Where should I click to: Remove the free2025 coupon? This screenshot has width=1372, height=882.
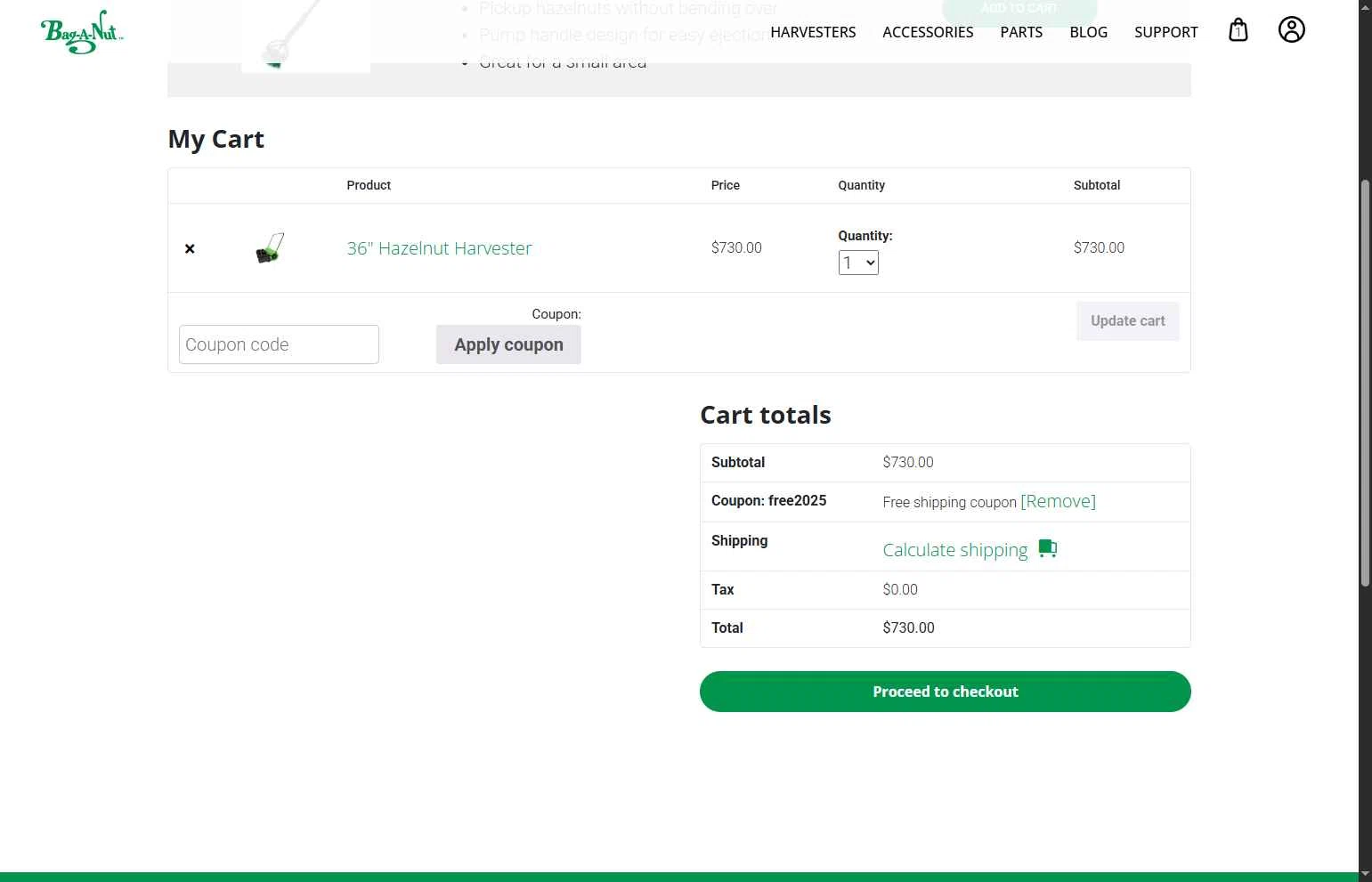pyautogui.click(x=1058, y=501)
